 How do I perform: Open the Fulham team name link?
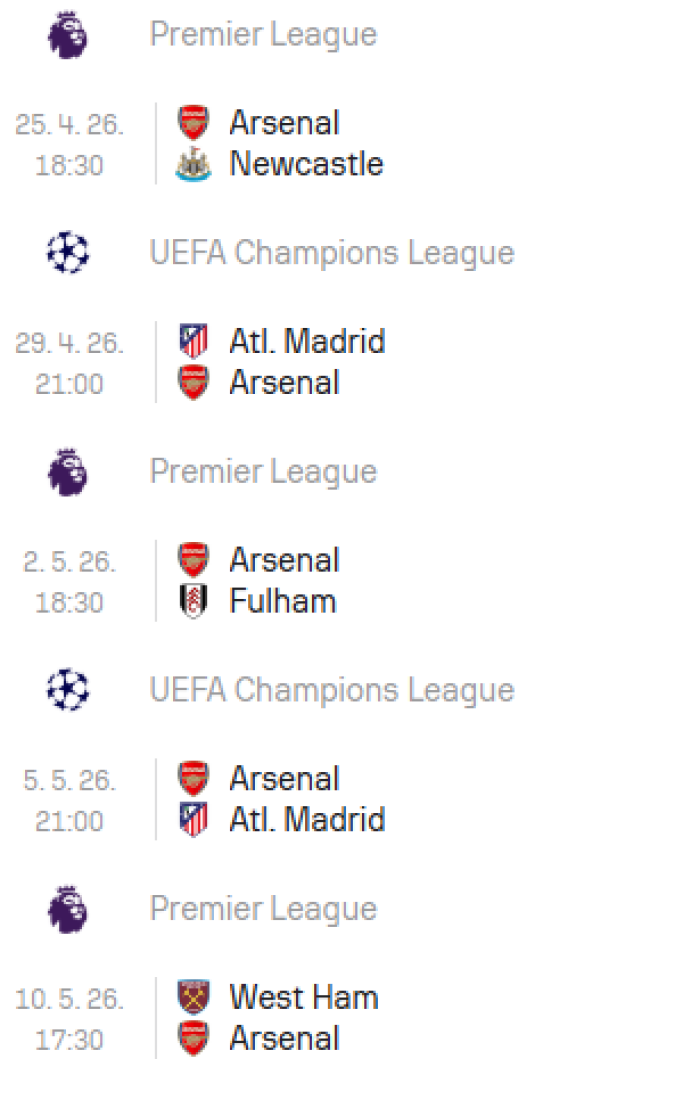click(283, 602)
